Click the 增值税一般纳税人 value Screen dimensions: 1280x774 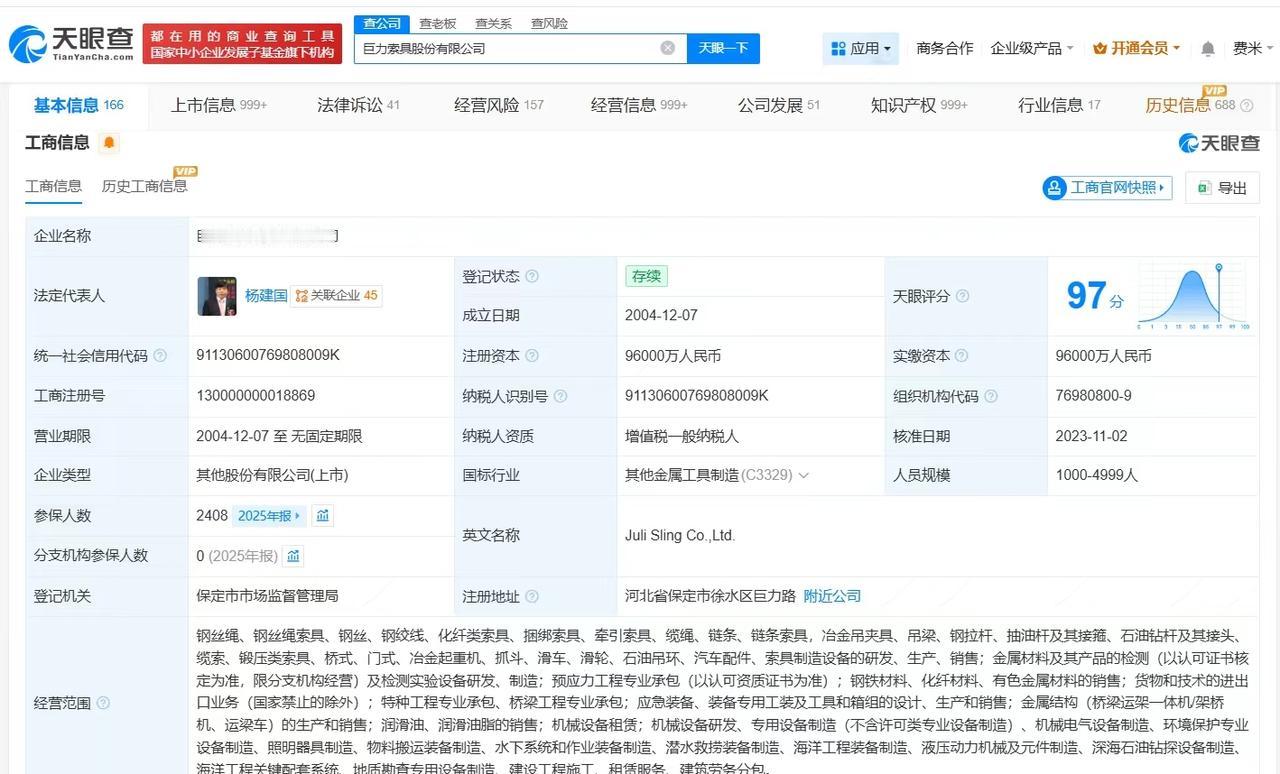point(682,436)
